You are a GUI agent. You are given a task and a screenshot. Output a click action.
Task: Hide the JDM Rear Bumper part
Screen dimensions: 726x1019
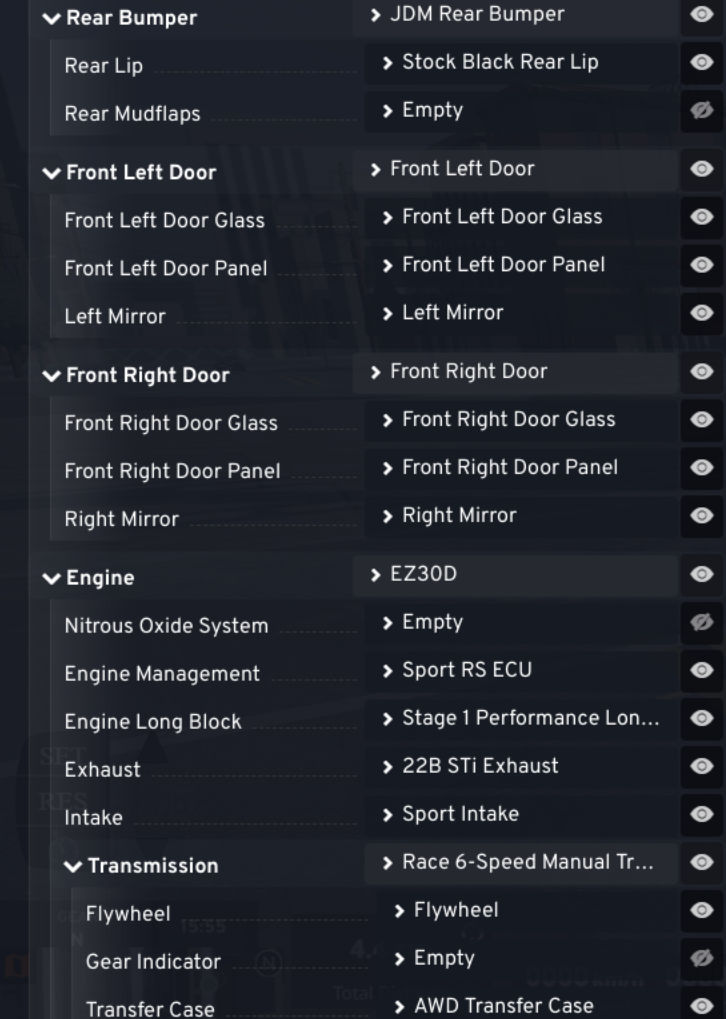coord(701,14)
